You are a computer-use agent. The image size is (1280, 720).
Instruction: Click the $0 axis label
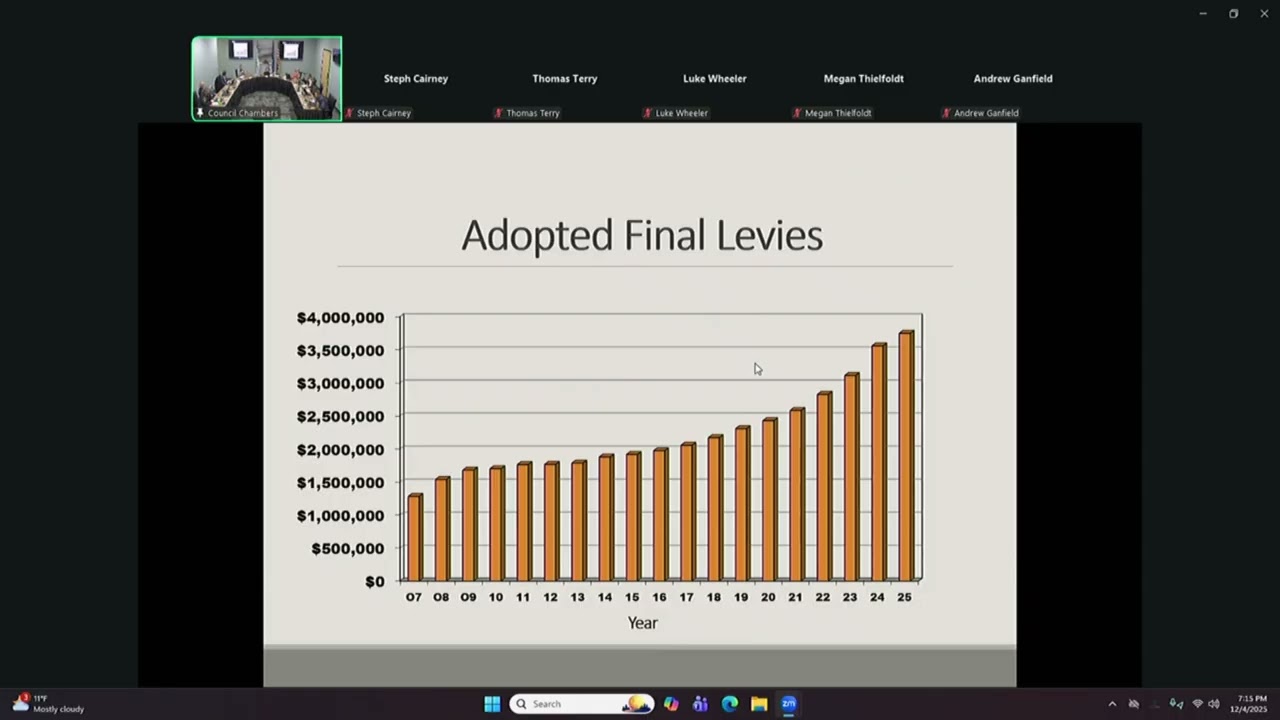tap(374, 582)
